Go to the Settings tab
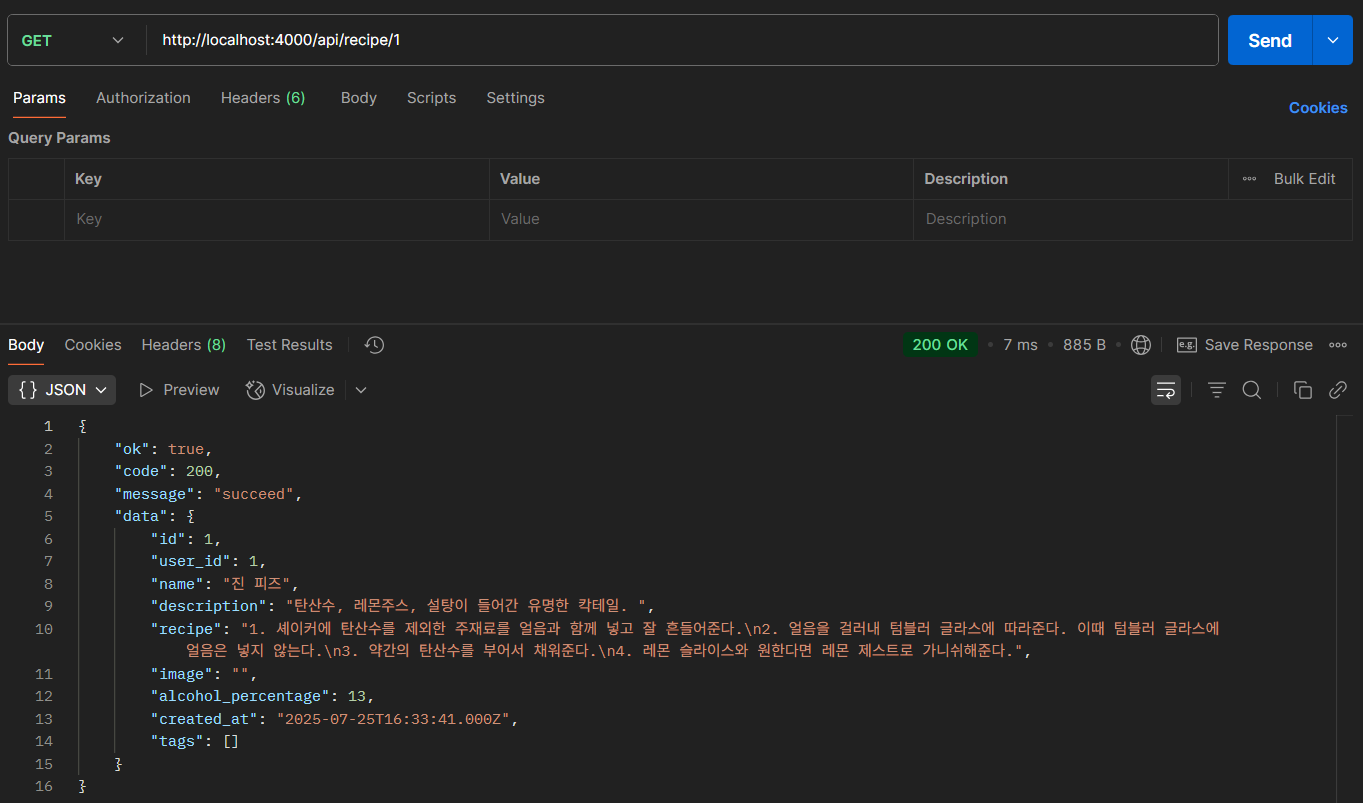The image size is (1363, 803). pos(515,98)
